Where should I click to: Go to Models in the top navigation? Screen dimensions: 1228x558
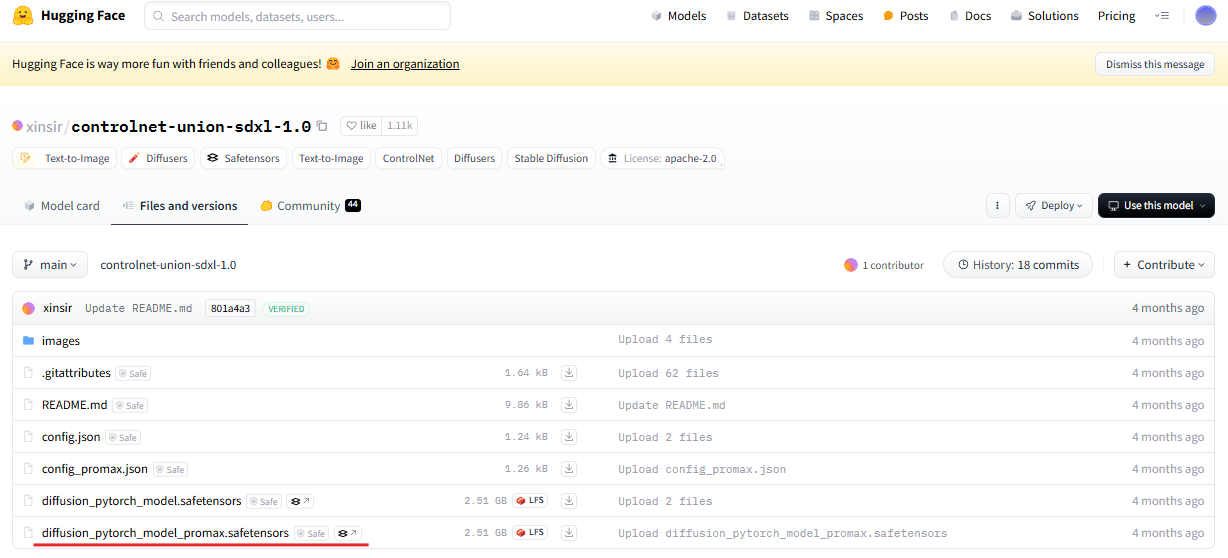point(678,16)
